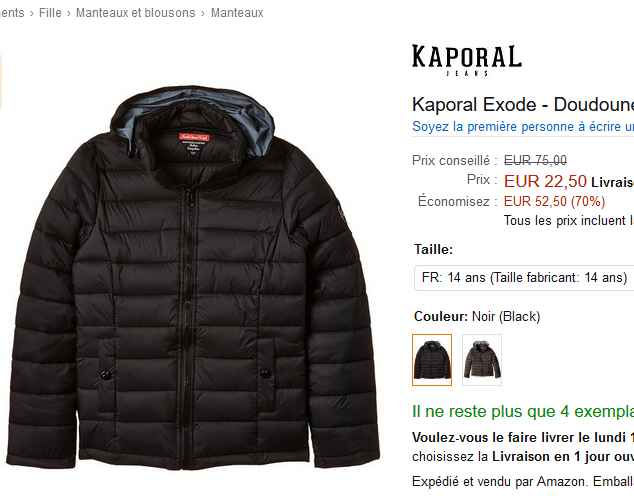Click the red EUR 22,50 price
Screen dimensions: 634x498
(x=545, y=181)
